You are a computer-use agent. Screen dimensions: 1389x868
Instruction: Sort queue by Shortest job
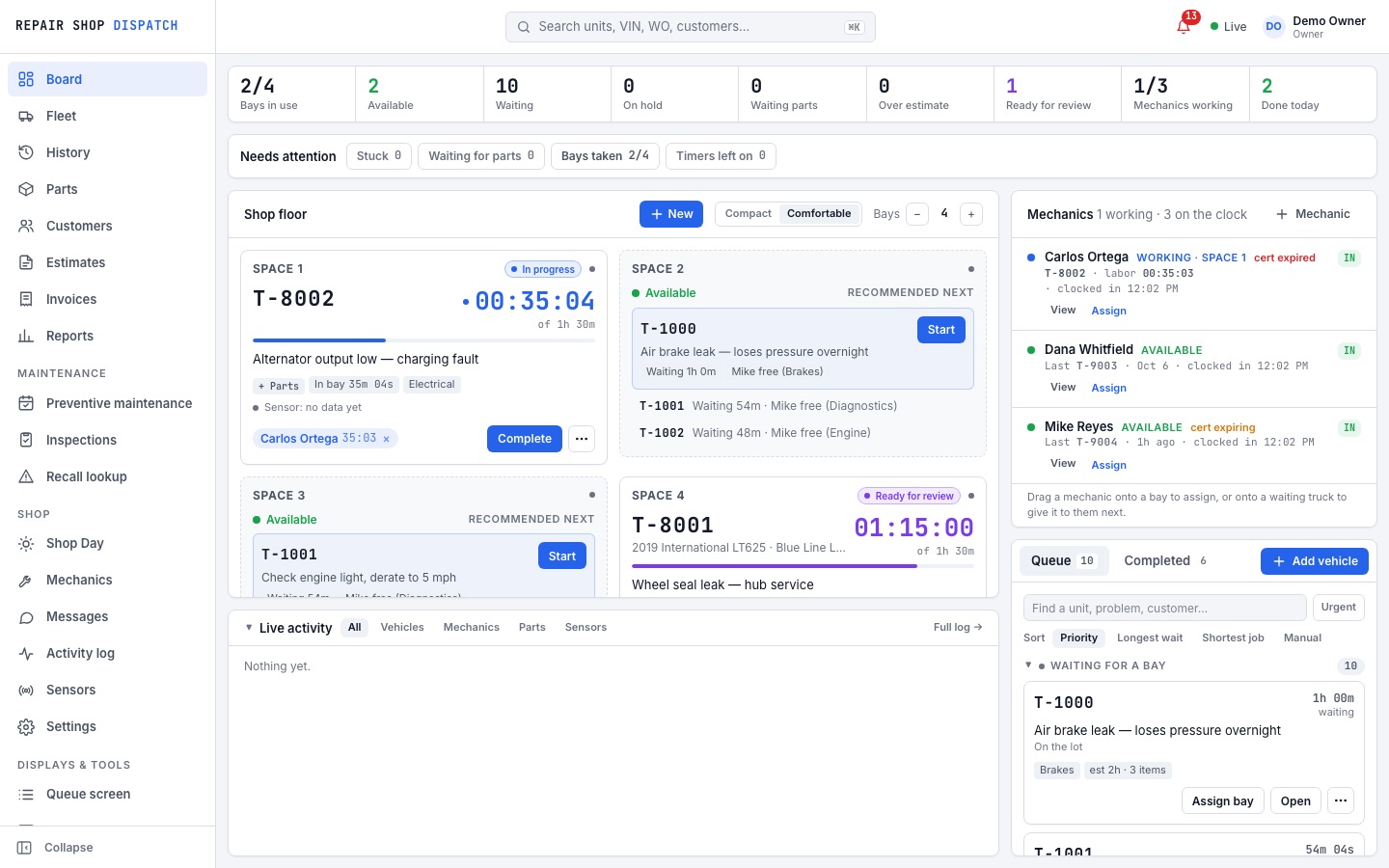pos(1233,637)
